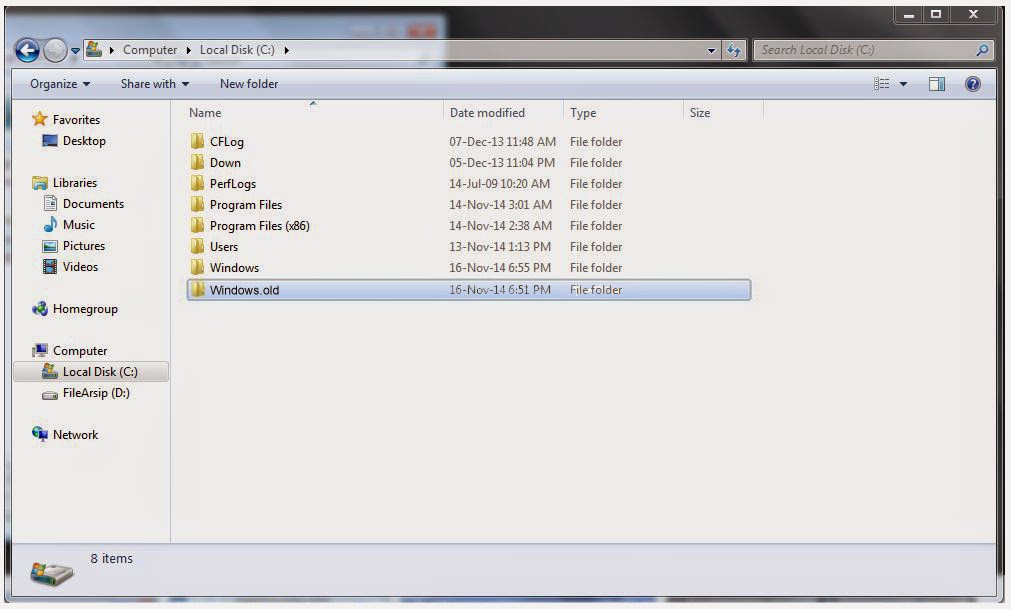Sort by the Size column header
This screenshot has width=1011, height=609.
click(x=700, y=113)
